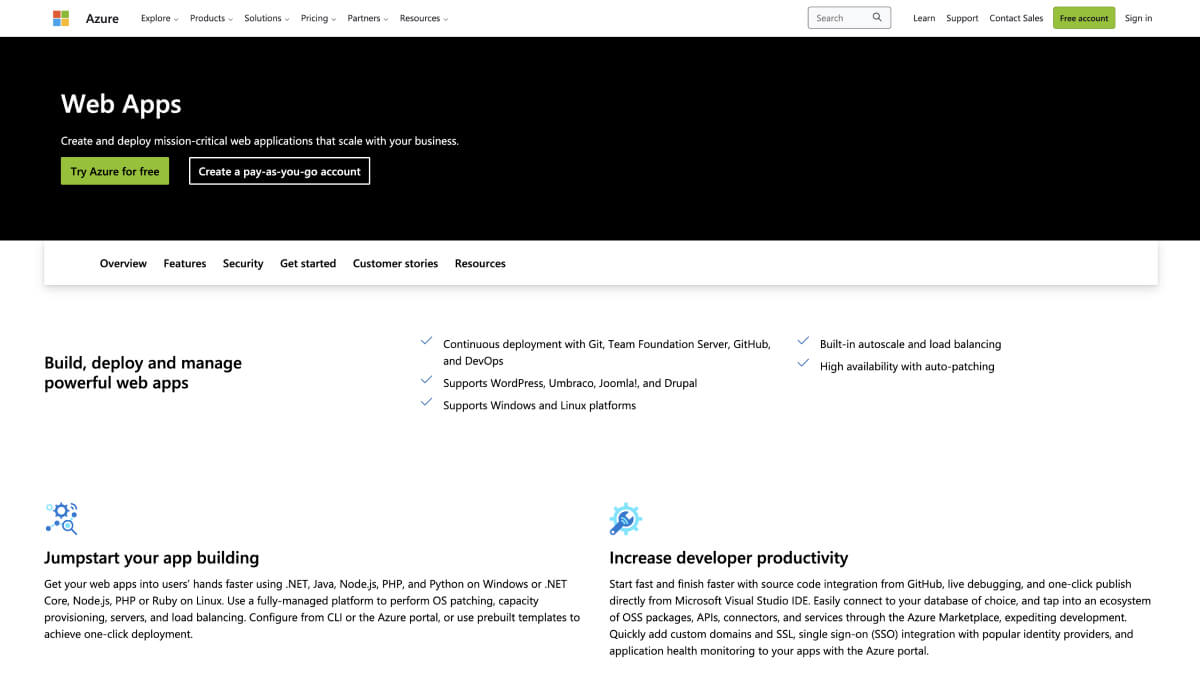Expand the Solutions menu

click(x=267, y=18)
